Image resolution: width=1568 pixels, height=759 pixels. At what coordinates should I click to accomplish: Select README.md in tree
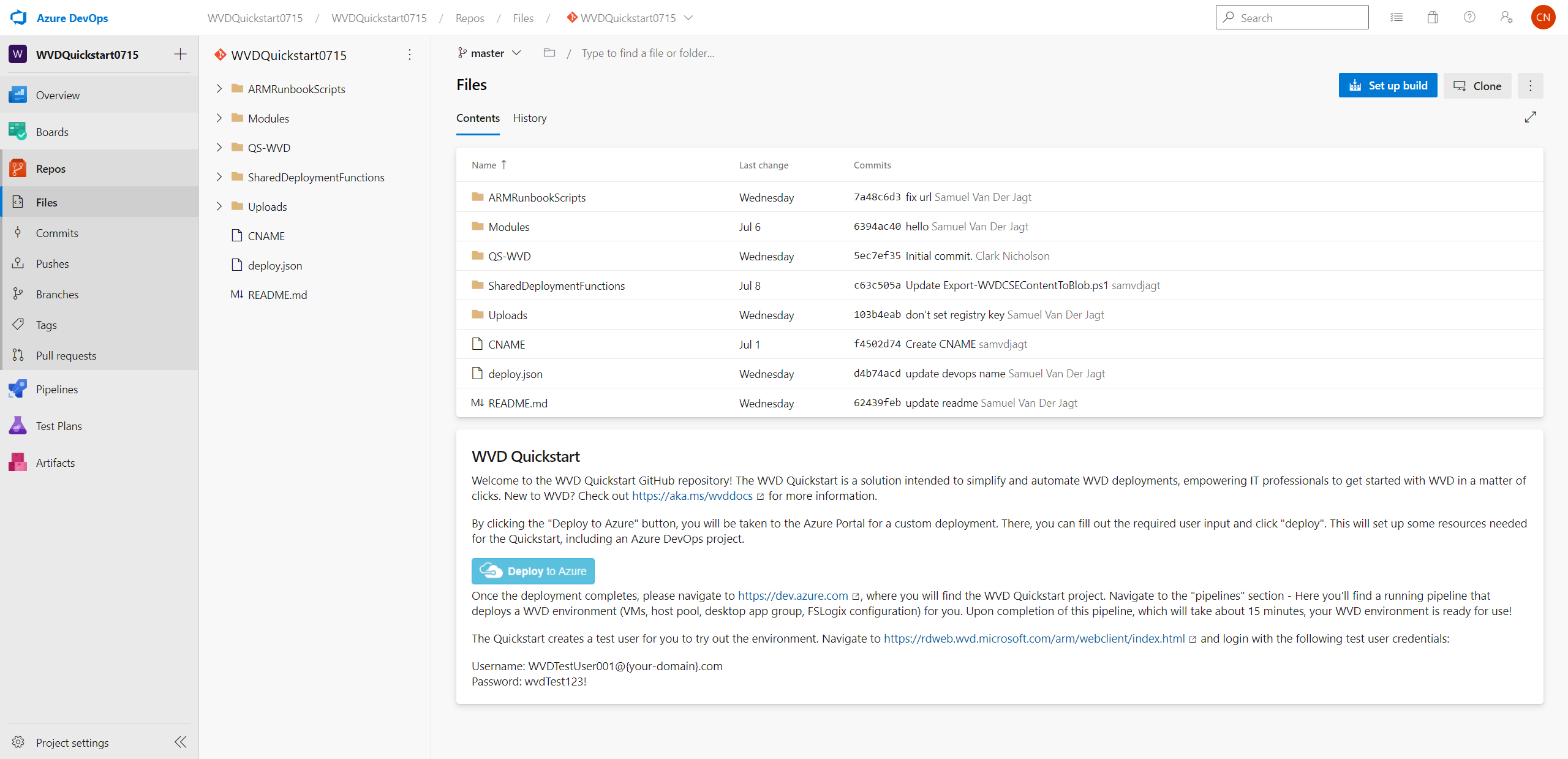(x=277, y=295)
